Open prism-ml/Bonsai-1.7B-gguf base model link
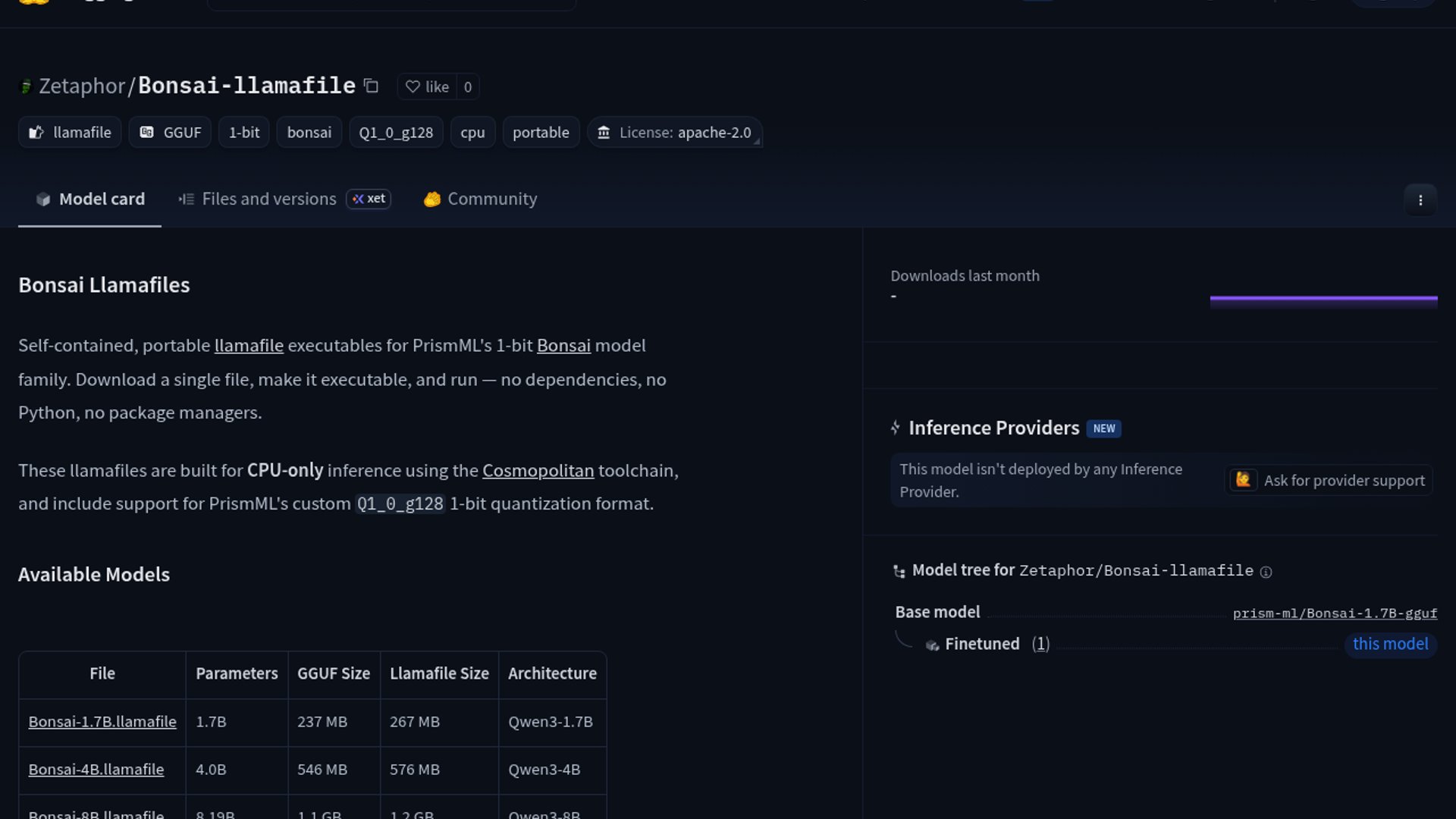Image resolution: width=1456 pixels, height=819 pixels. coord(1334,613)
